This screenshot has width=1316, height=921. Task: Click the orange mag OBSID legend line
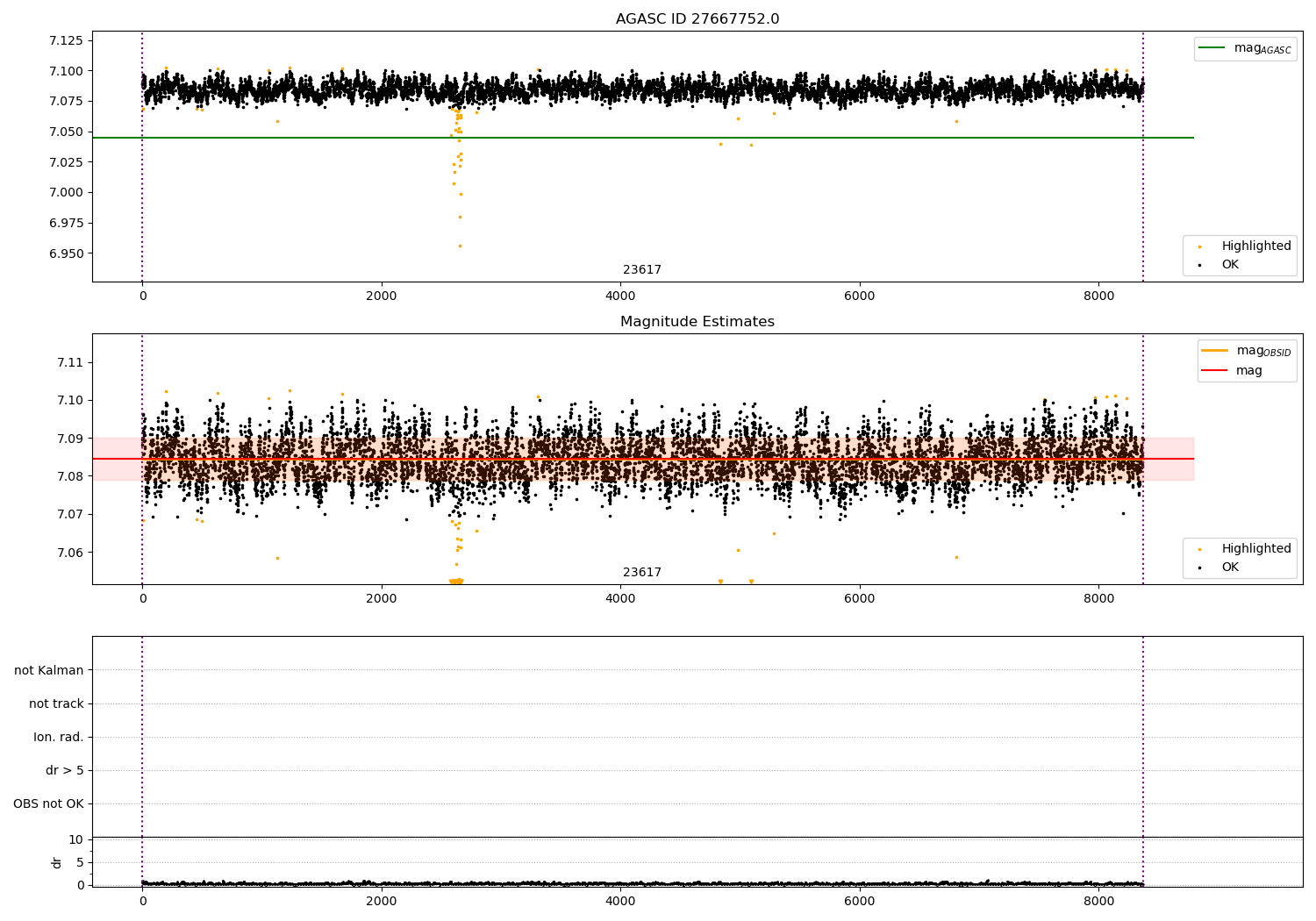pyautogui.click(x=1214, y=351)
